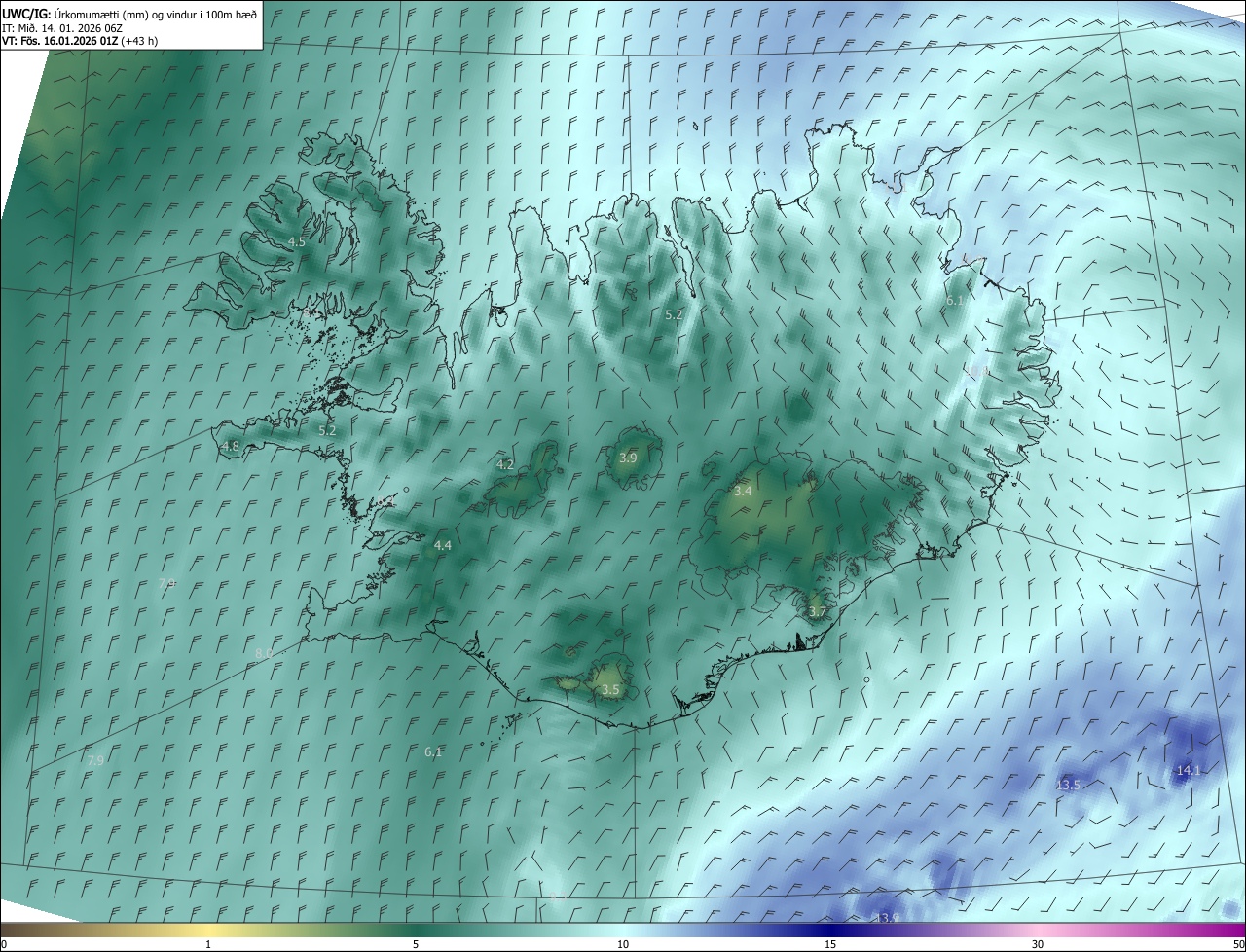
Task: Click the '10' tick label on the colour scale
Action: 623,944
